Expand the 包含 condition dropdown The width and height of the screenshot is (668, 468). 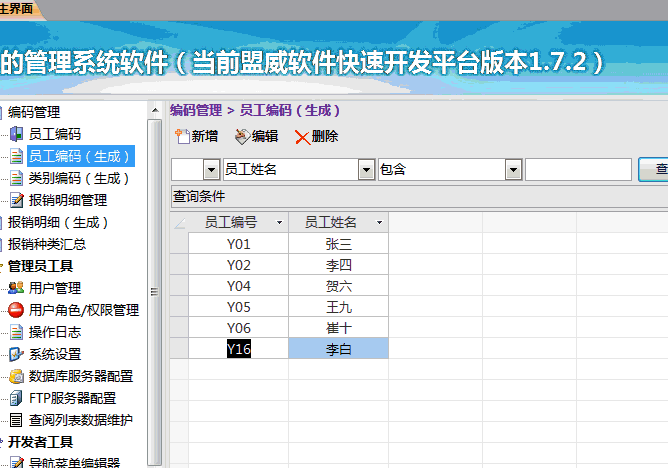tap(512, 170)
